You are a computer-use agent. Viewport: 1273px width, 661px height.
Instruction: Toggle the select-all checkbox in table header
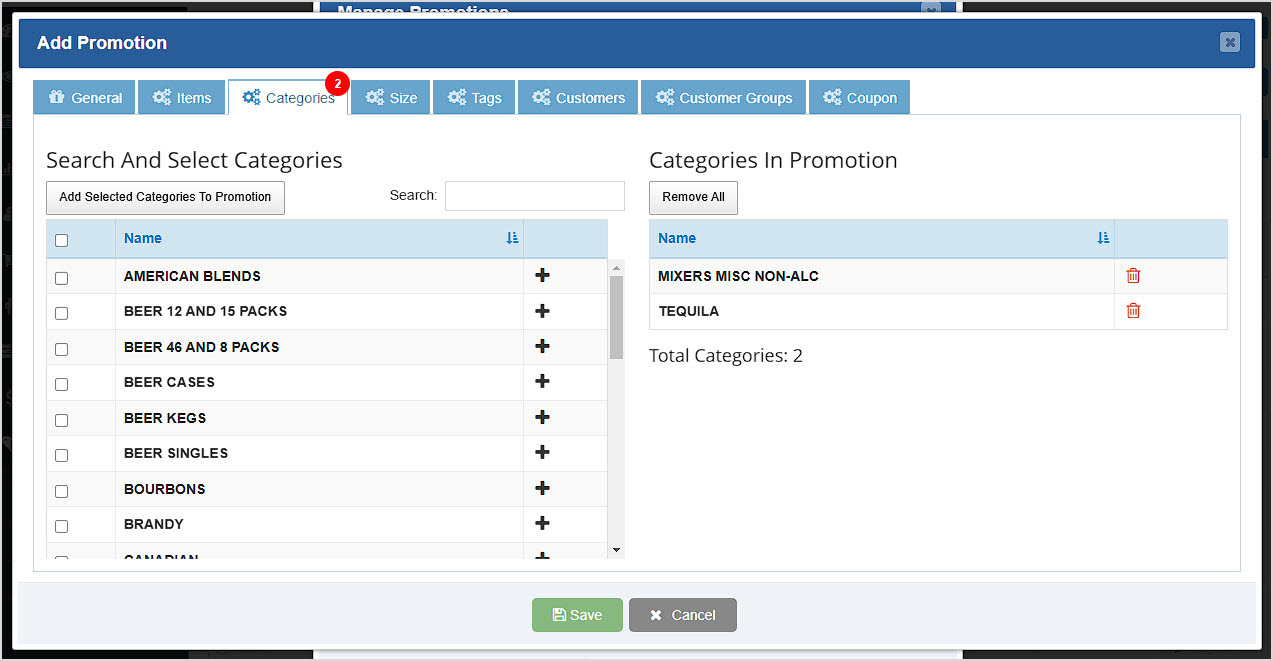tap(61, 240)
